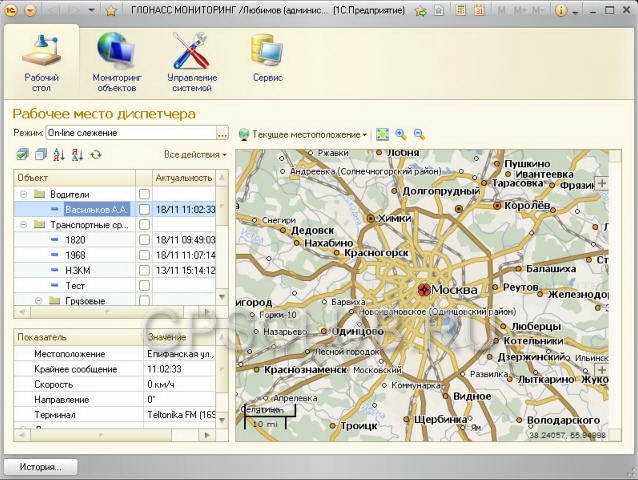Open the Мониторинг объектов section
Viewport: 638px width, 480px height.
click(x=116, y=62)
